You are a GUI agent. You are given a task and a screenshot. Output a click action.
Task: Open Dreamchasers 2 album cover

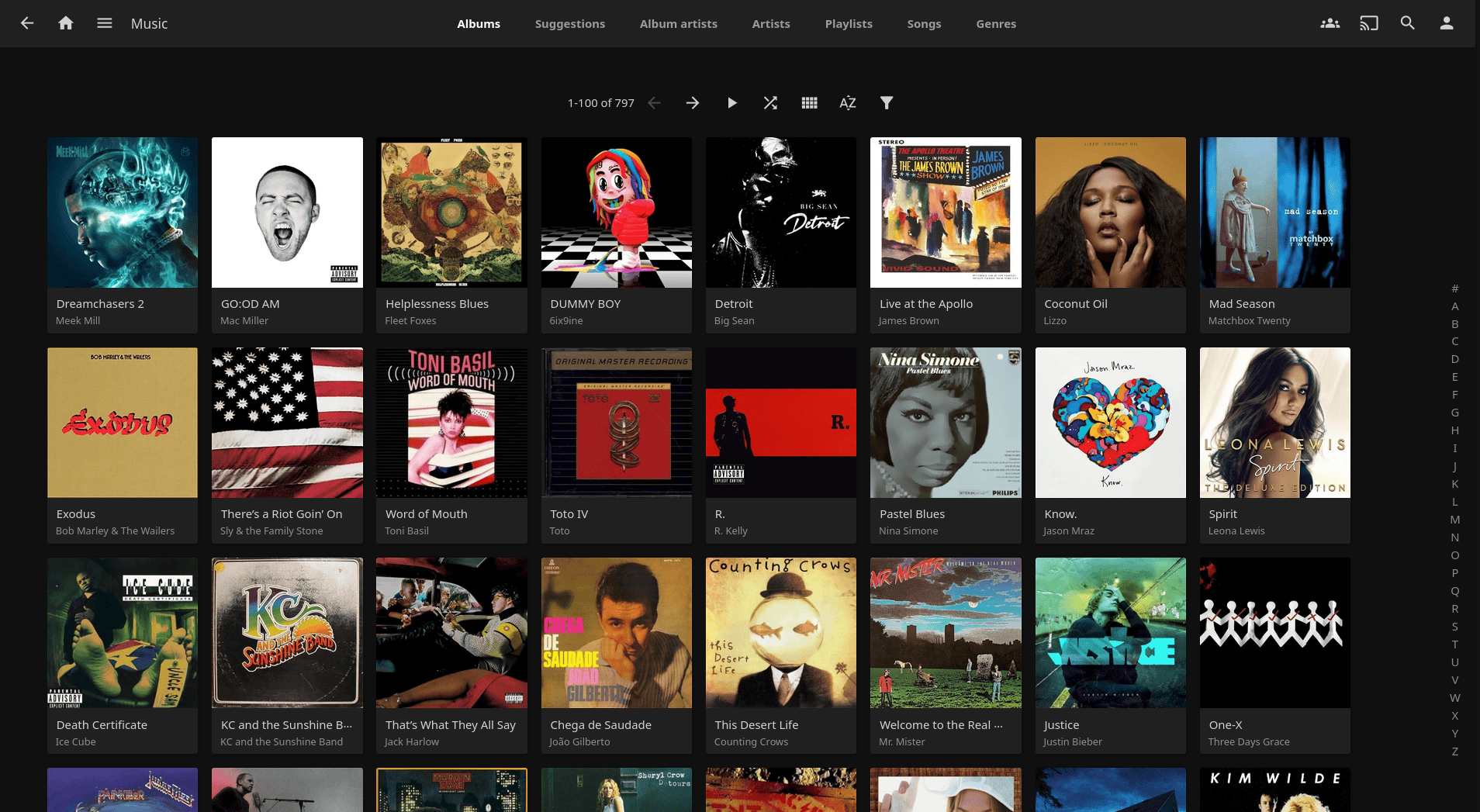pos(123,213)
